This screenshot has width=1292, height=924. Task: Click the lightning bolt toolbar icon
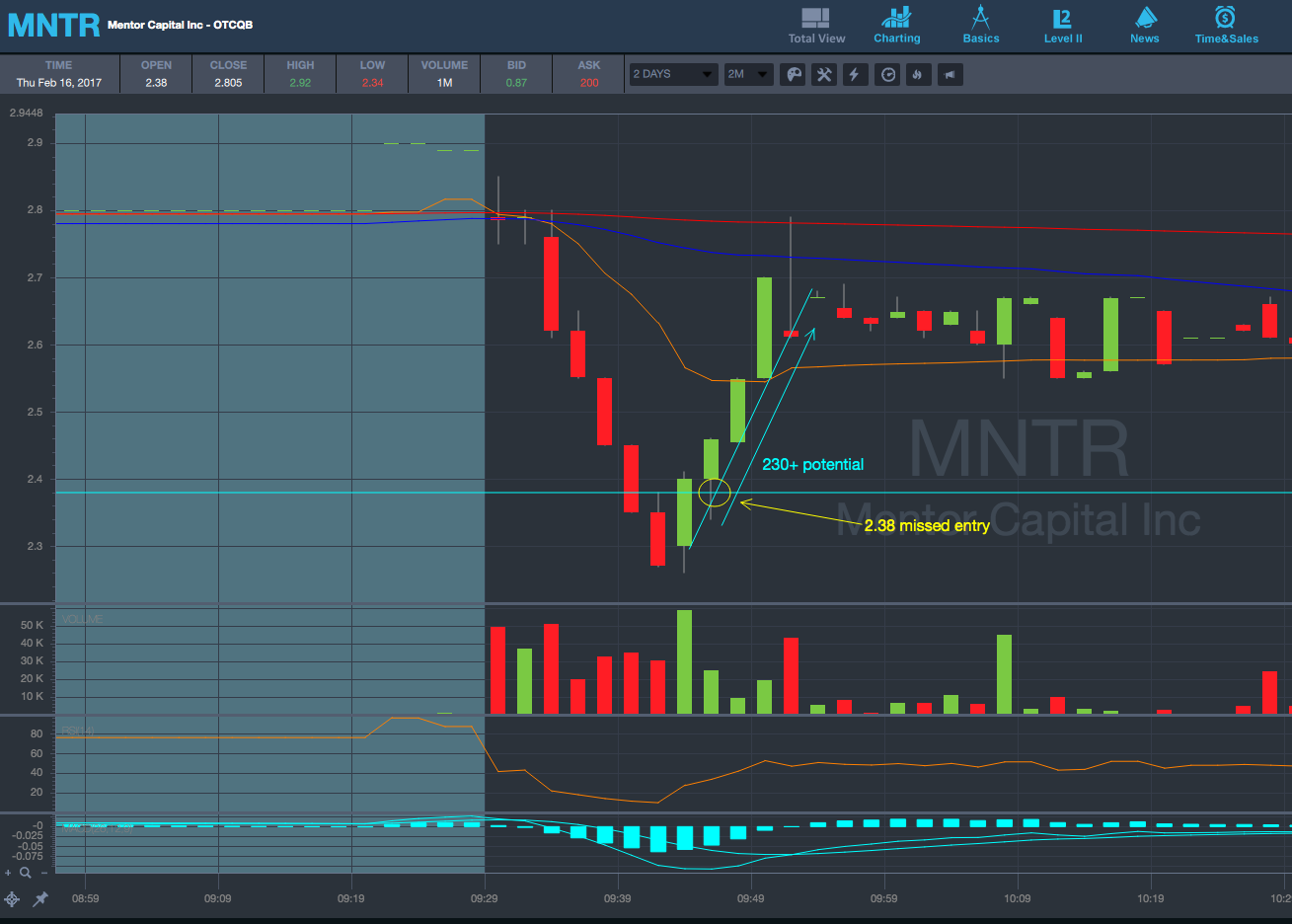855,75
